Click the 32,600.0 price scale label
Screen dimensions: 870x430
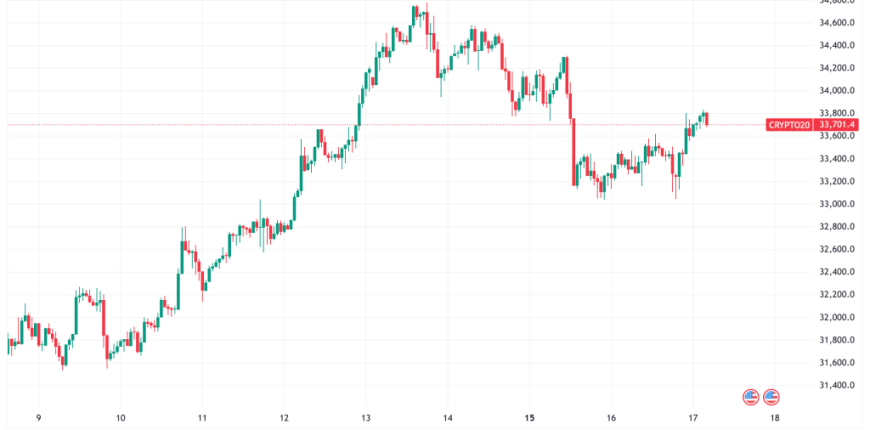[x=838, y=250]
